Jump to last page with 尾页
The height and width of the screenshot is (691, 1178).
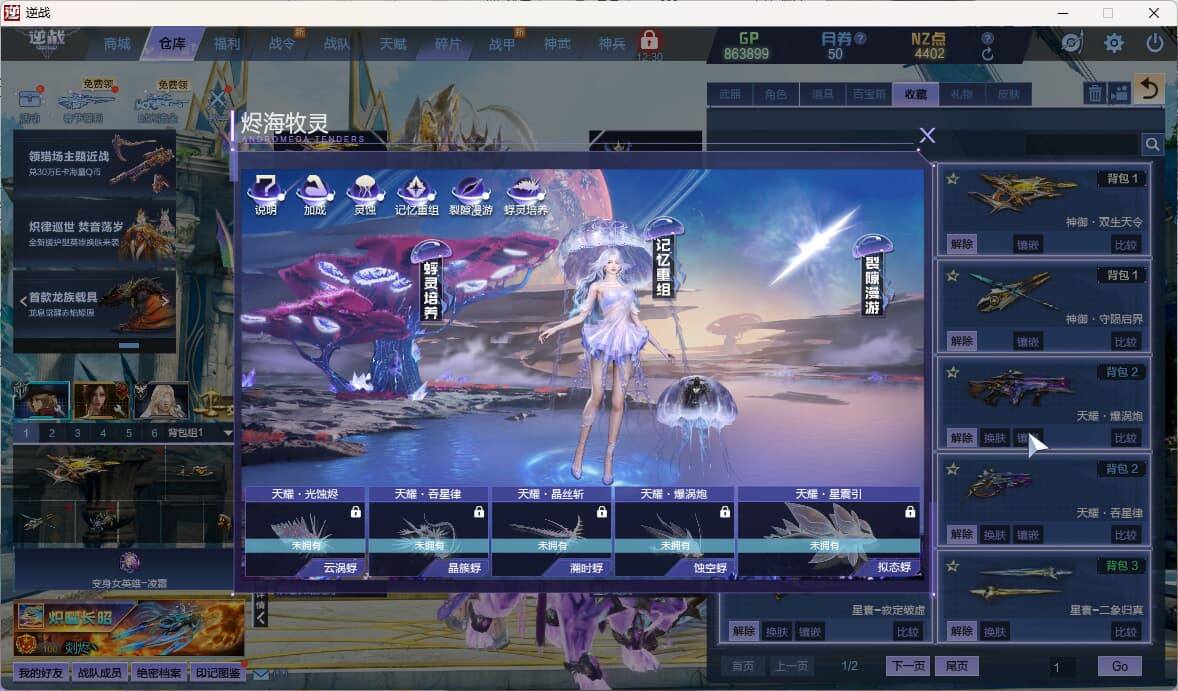(x=956, y=666)
